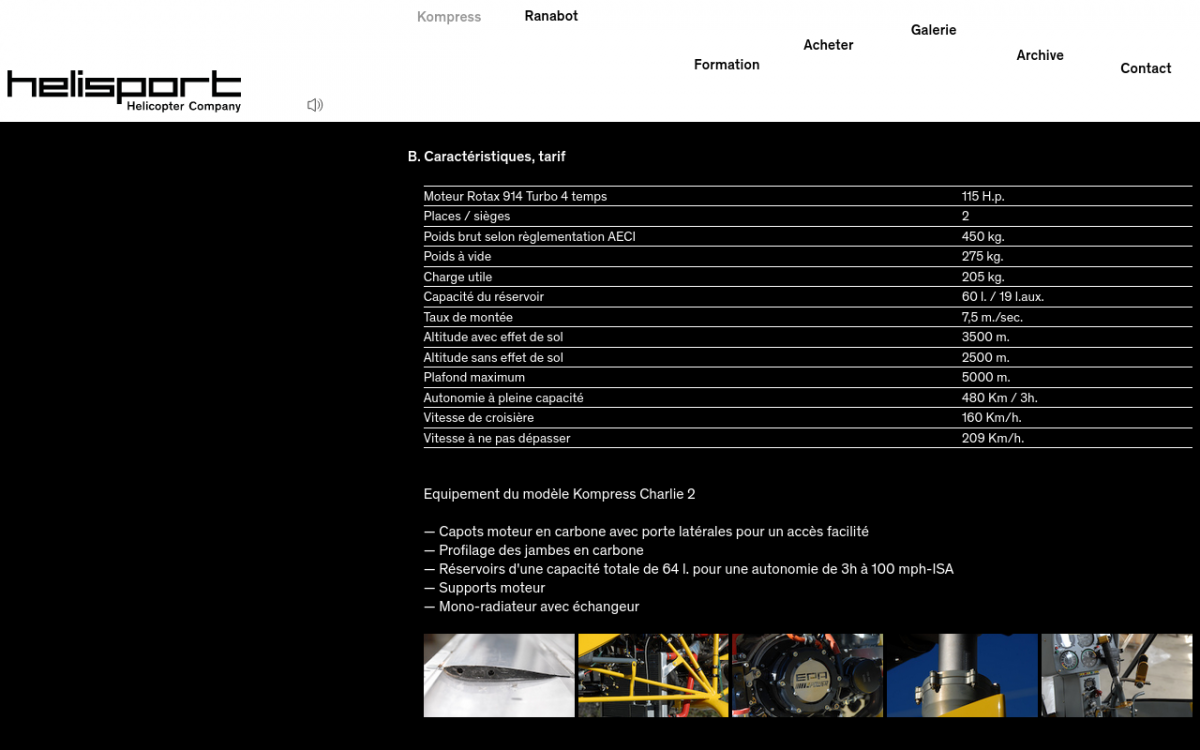
Task: Open the rotor blade profile thumbnail
Action: click(x=499, y=675)
